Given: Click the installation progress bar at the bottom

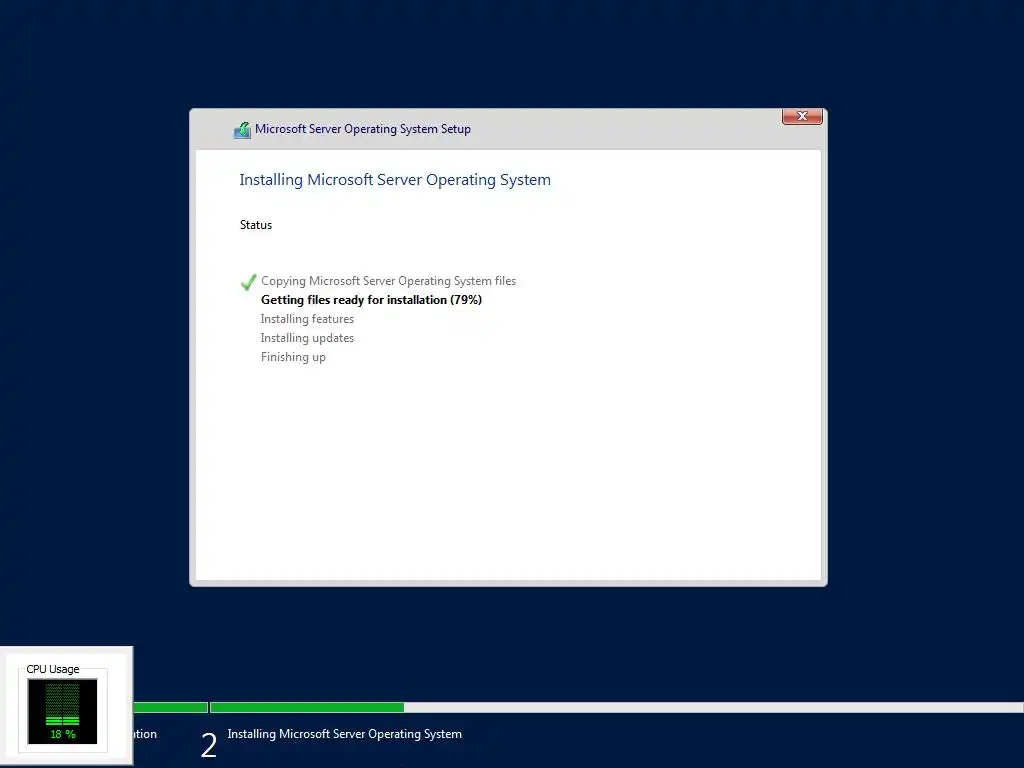Looking at the screenshot, I should click(578, 707).
